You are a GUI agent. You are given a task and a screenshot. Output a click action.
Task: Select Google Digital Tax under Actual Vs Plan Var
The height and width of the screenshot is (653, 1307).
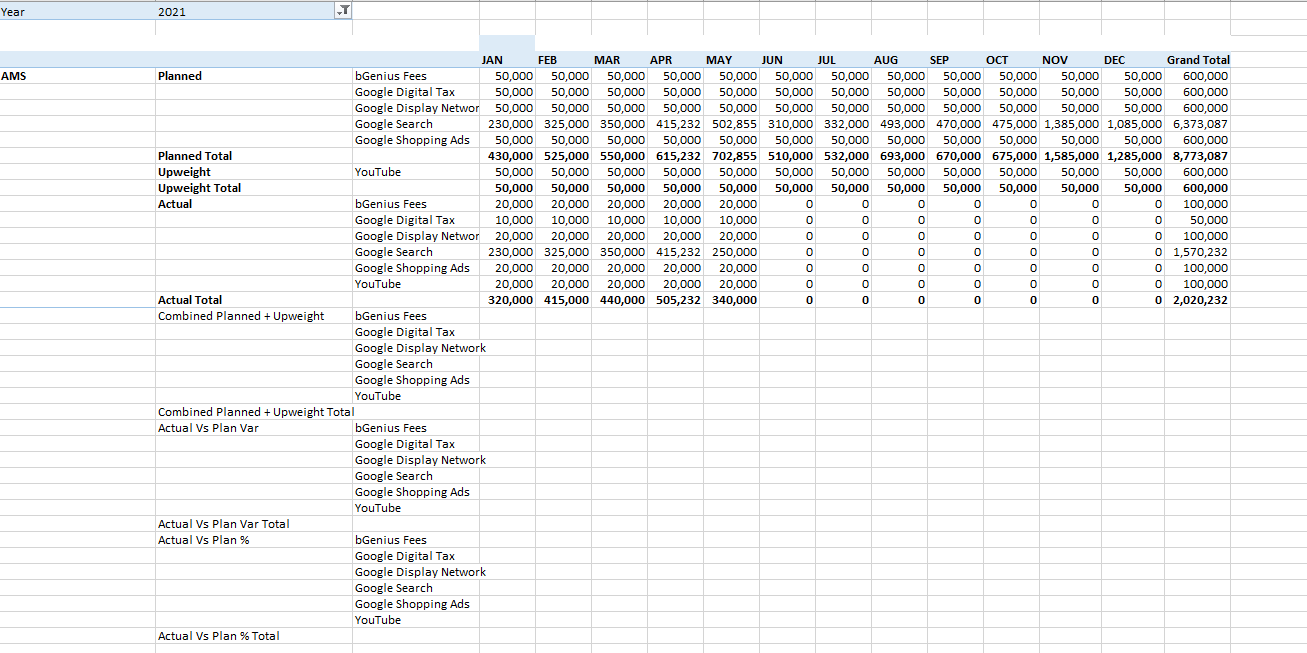405,444
